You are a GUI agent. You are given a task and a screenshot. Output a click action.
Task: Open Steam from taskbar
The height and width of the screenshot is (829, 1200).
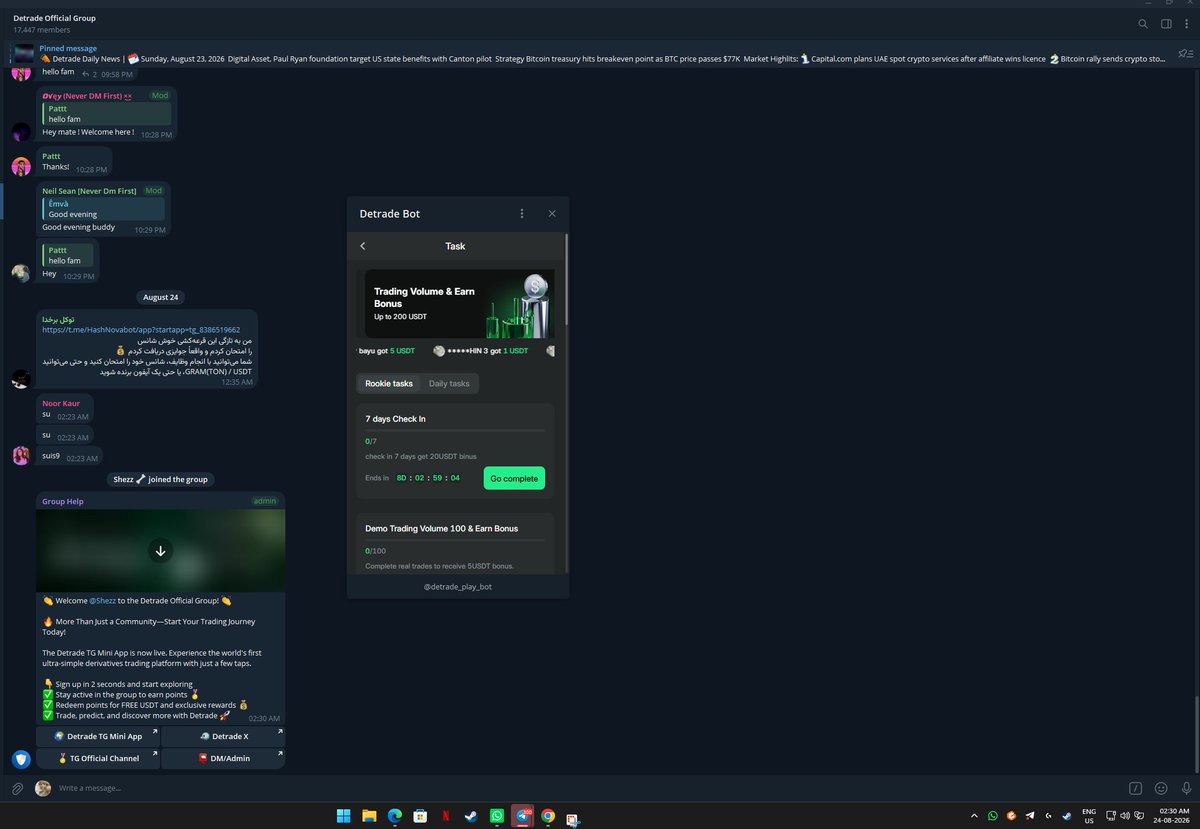coord(471,815)
